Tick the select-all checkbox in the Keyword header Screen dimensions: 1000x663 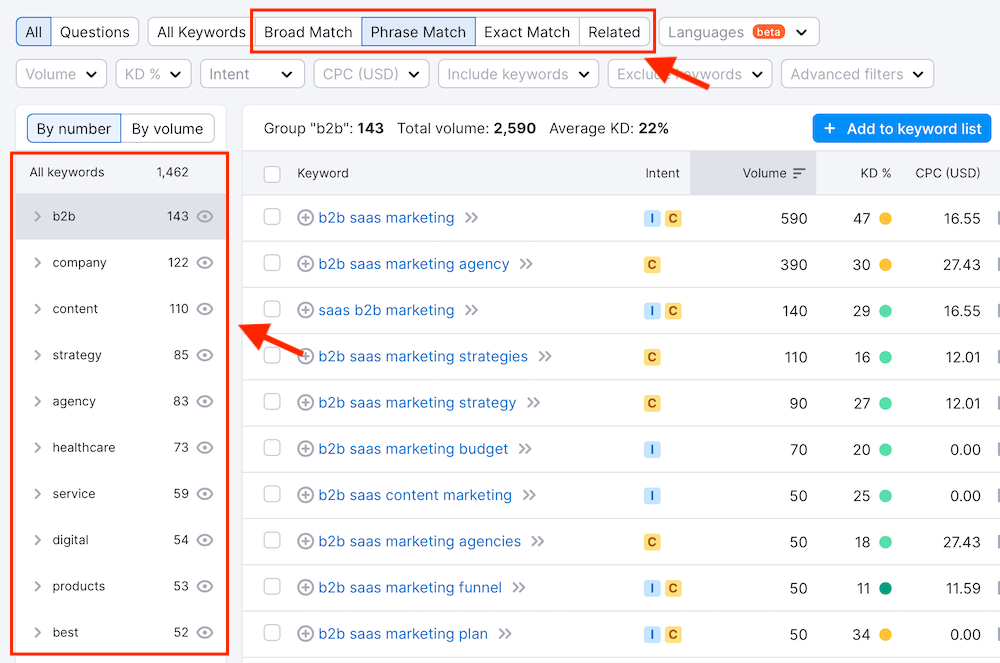click(x=272, y=174)
